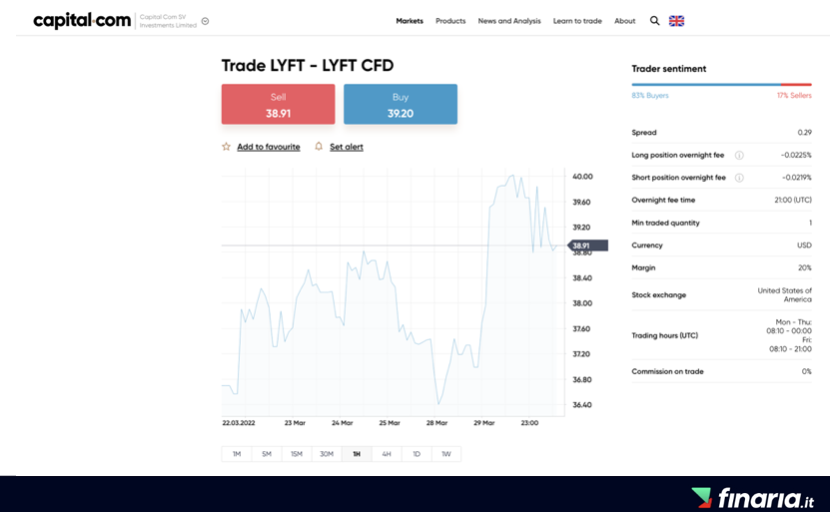Click the 38.91 price marker on chart
This screenshot has height=514, width=830.
pyautogui.click(x=588, y=246)
